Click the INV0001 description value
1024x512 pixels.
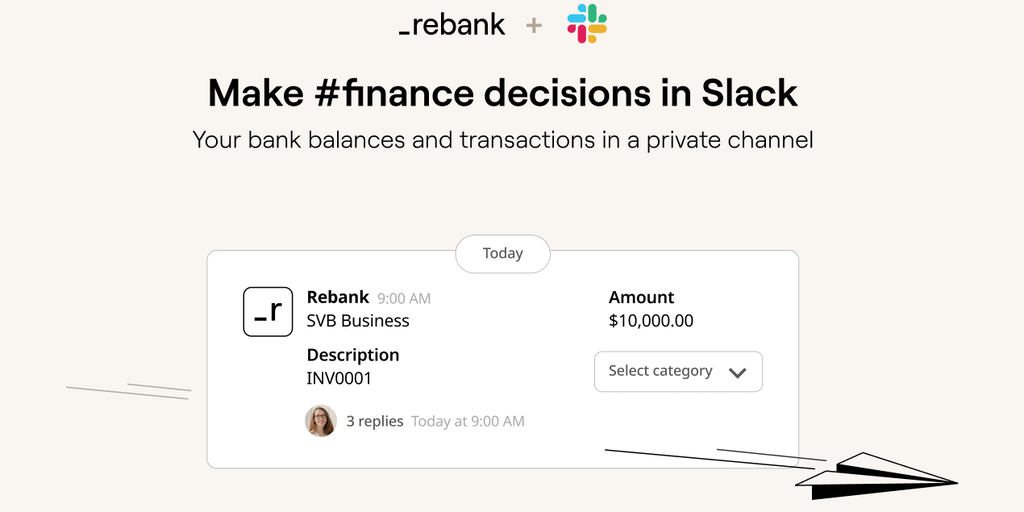click(x=340, y=379)
